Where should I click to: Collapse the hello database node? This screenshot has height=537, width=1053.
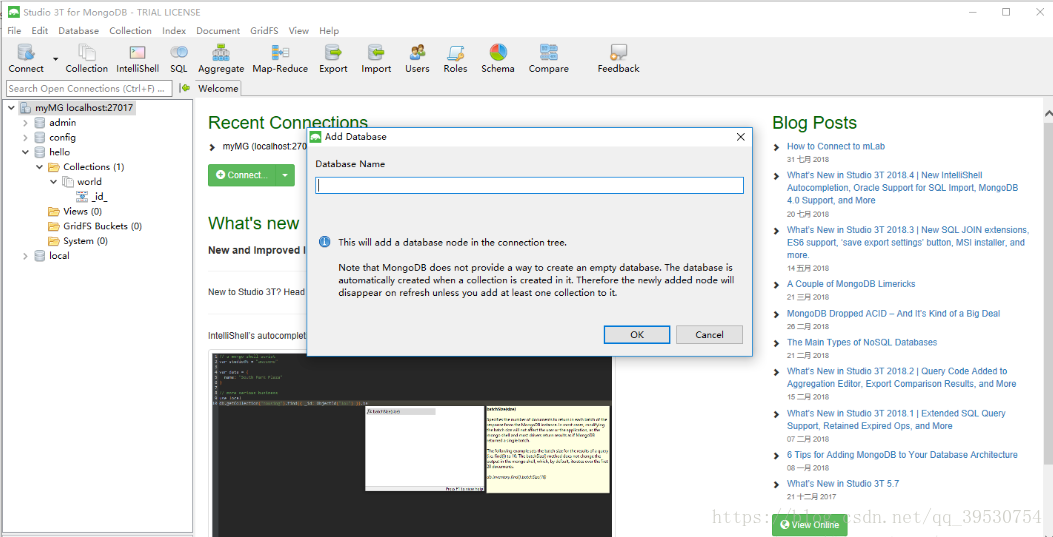pyautogui.click(x=25, y=152)
